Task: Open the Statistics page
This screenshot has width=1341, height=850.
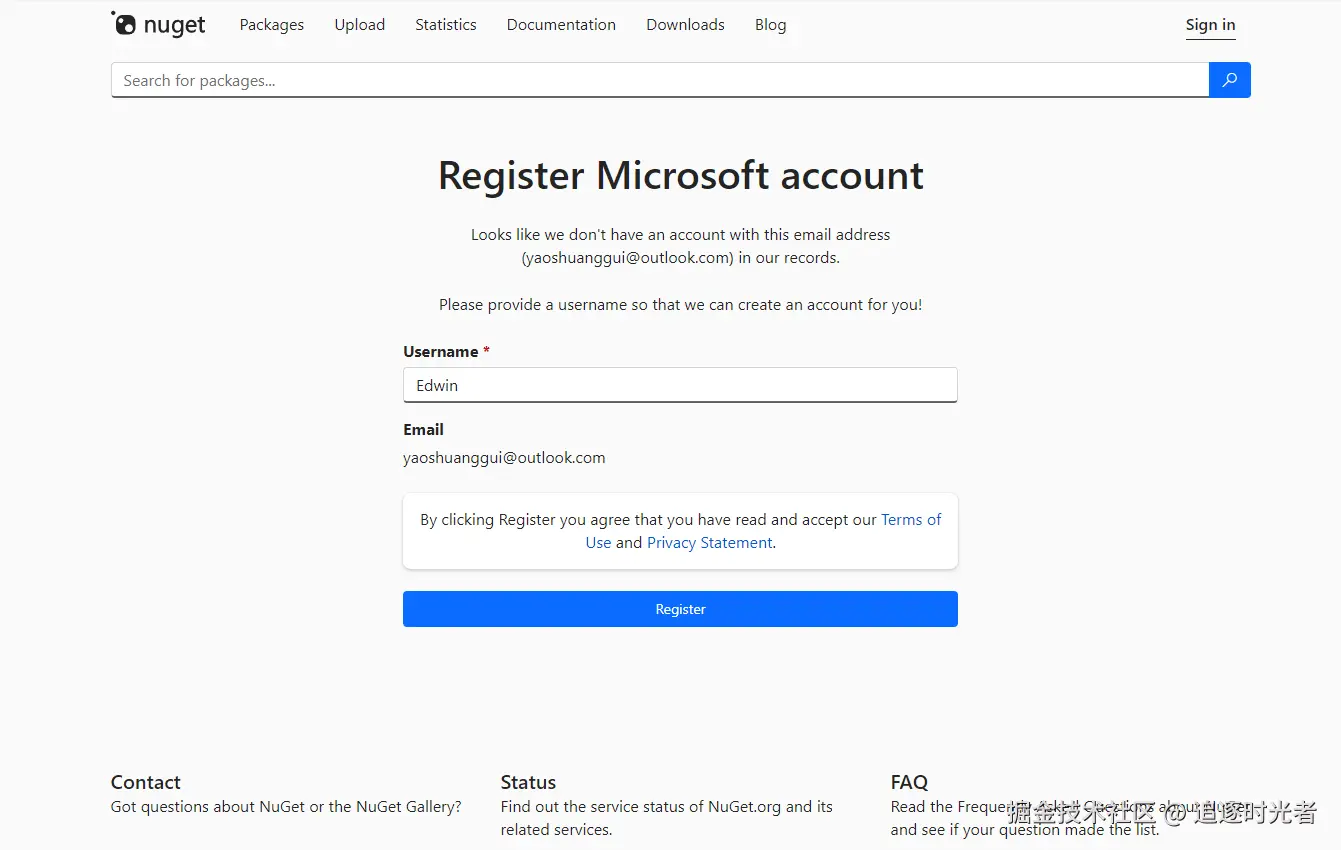Action: [x=446, y=25]
